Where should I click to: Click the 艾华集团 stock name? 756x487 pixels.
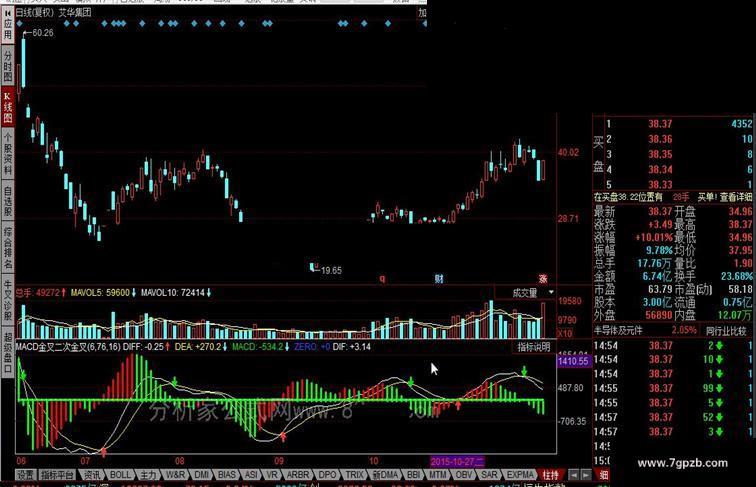tap(75, 13)
